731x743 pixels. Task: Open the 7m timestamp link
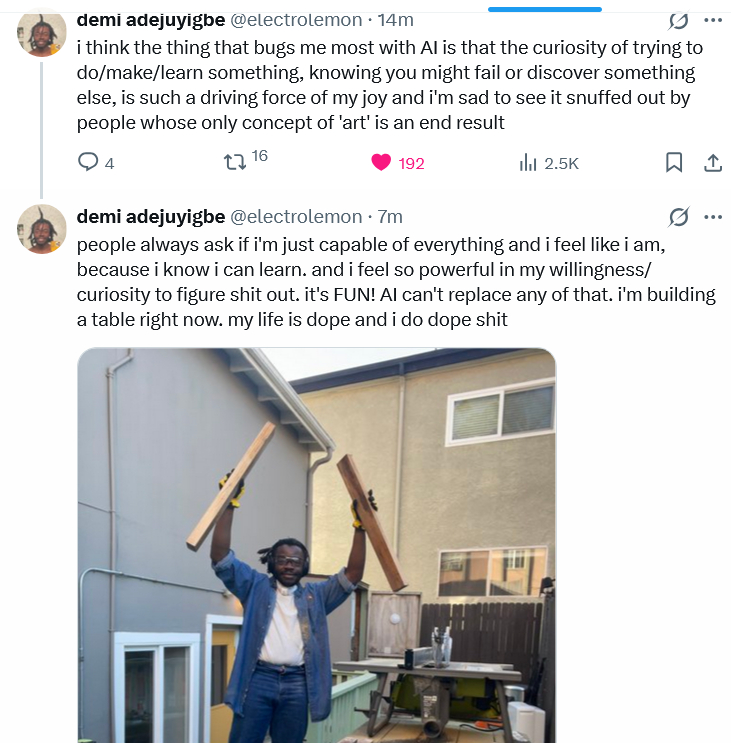(x=389, y=216)
